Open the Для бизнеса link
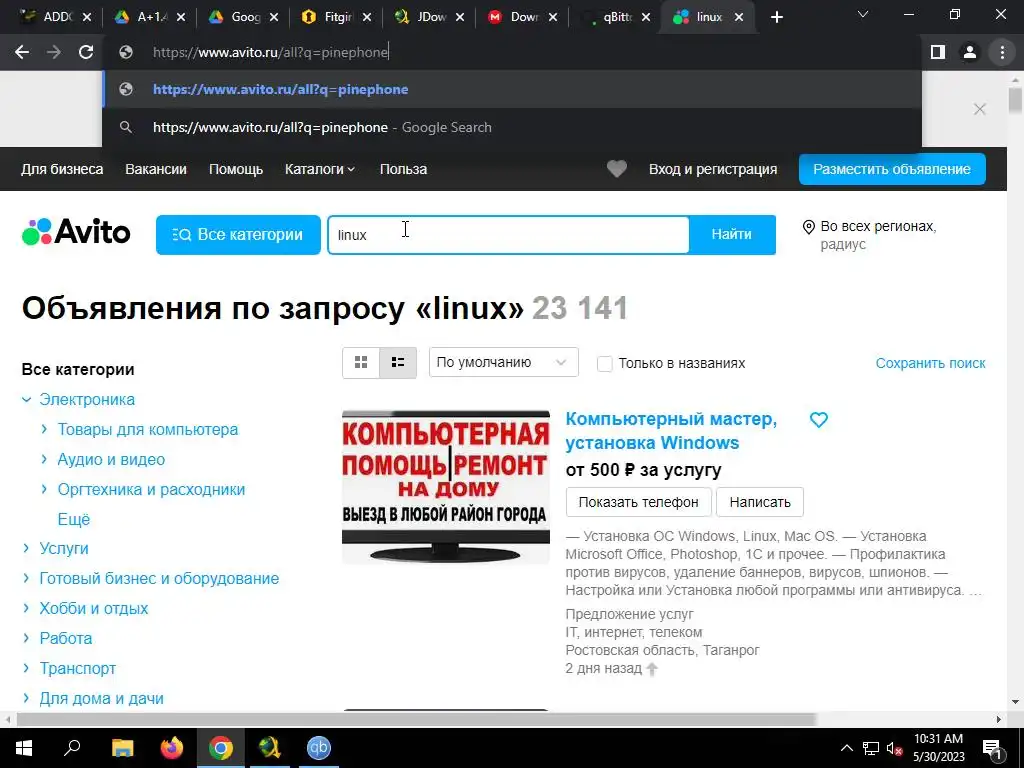 62,169
